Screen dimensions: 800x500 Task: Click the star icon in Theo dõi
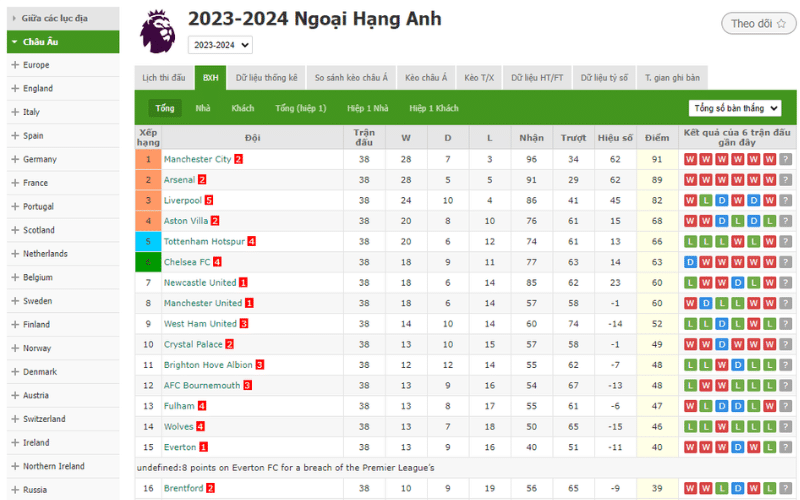click(781, 24)
